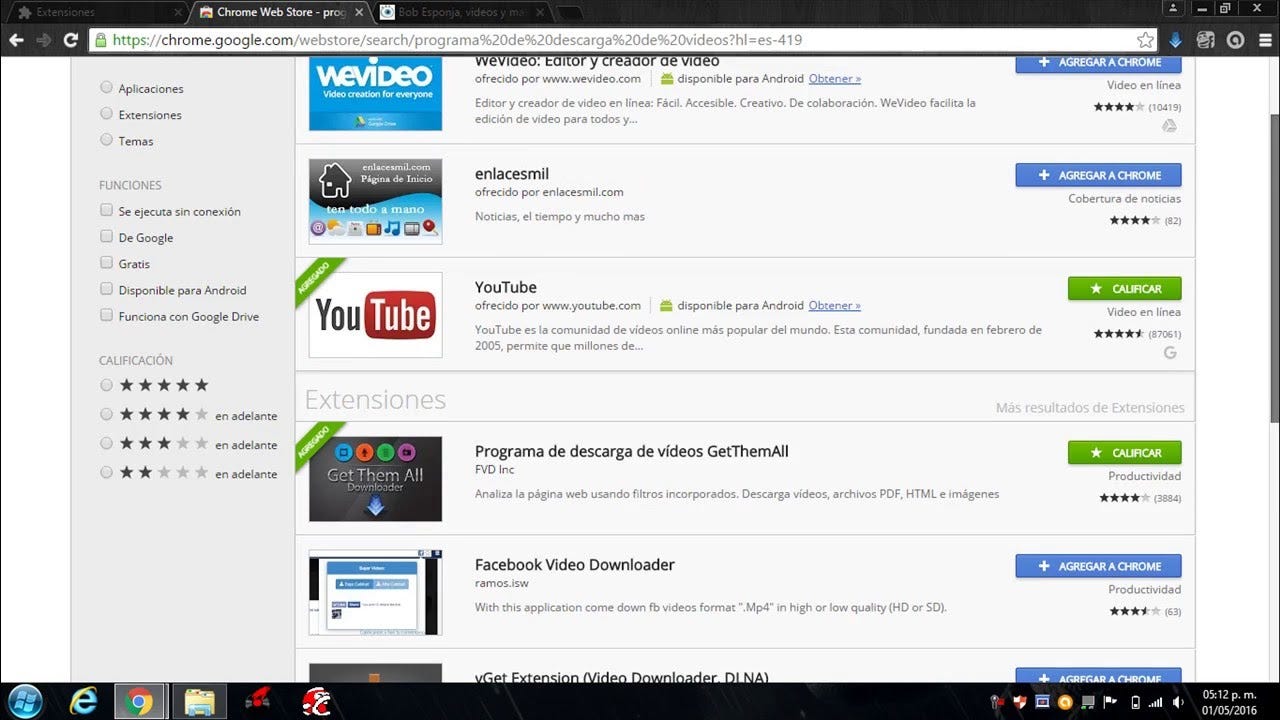Click 'Obtener »' link in YouTube row

pyautogui.click(x=835, y=305)
